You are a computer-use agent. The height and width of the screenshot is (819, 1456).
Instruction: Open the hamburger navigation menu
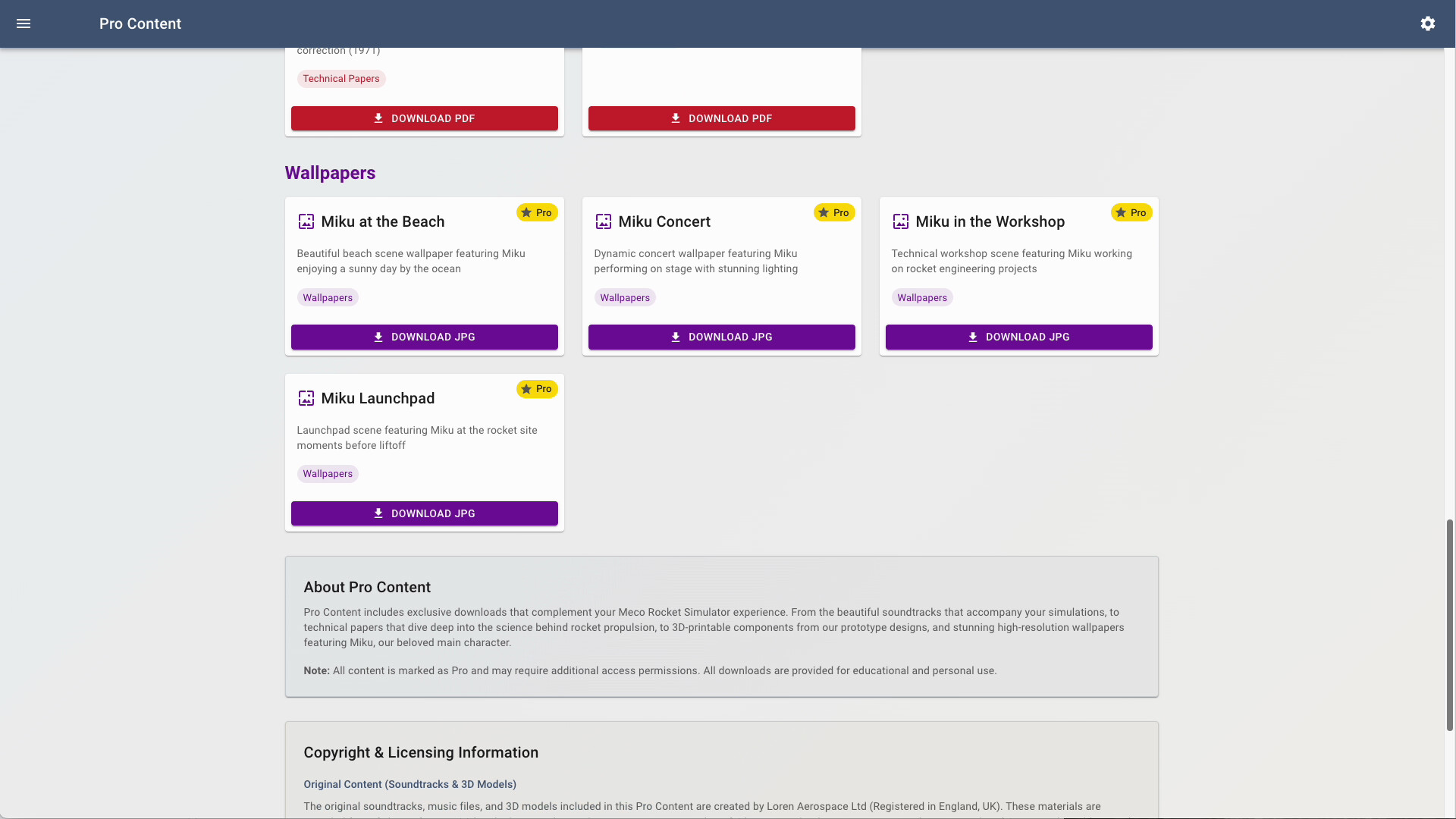tap(24, 24)
